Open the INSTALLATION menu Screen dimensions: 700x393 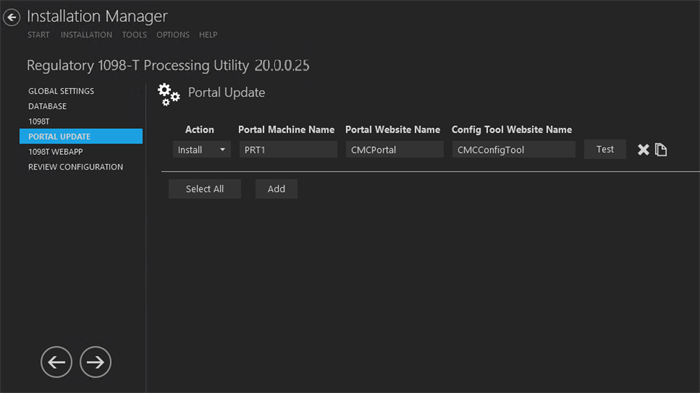click(87, 35)
